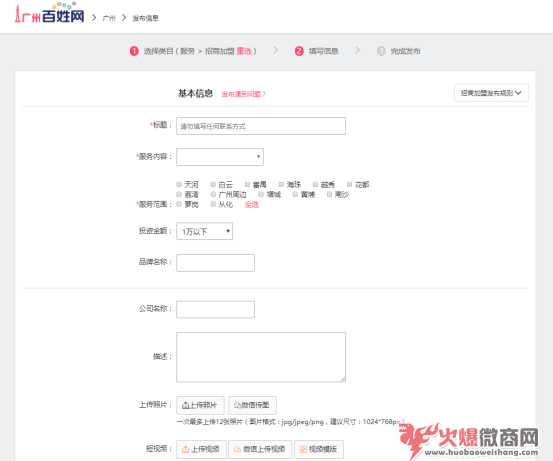Tick the 广州周边 checkbox
The height and width of the screenshot is (461, 553).
point(213,194)
